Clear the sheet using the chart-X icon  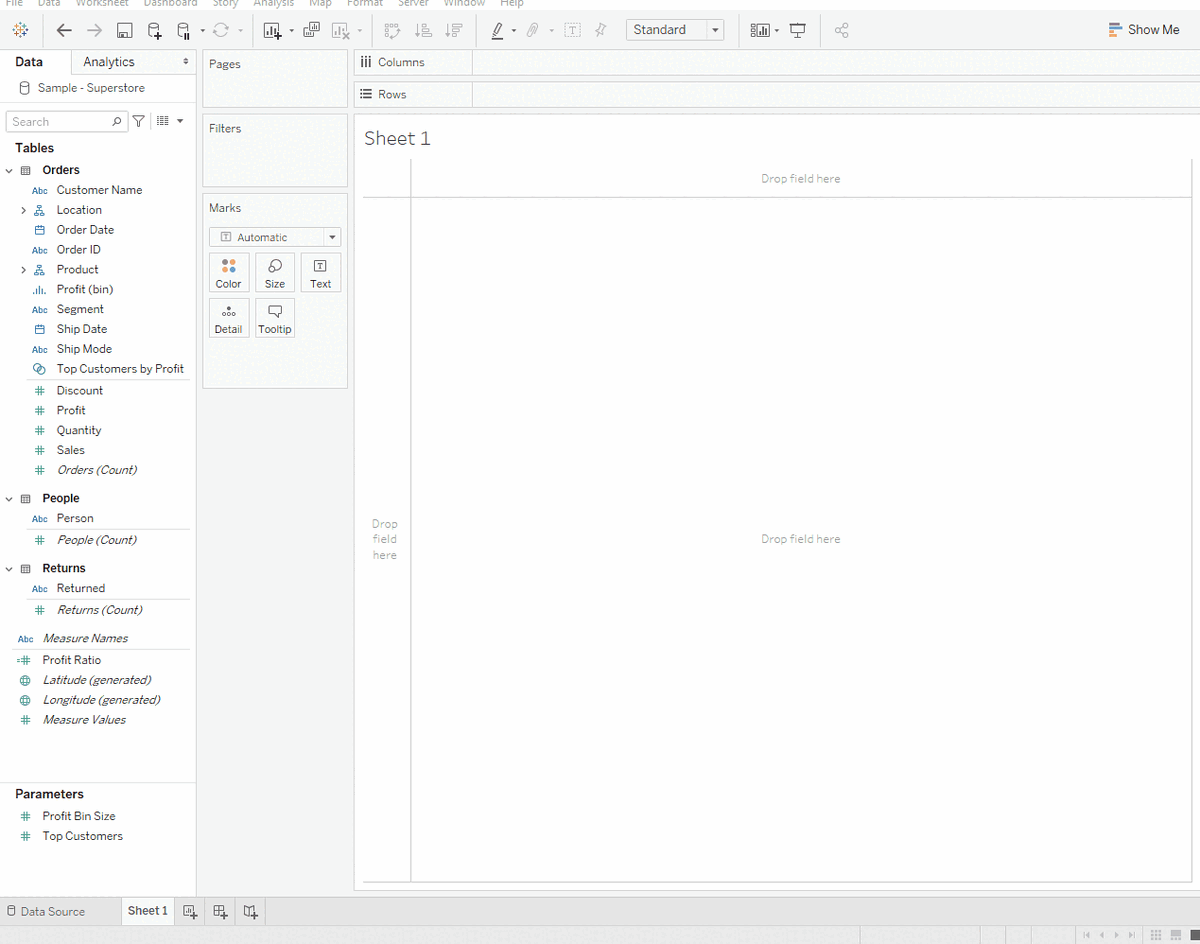[x=341, y=30]
